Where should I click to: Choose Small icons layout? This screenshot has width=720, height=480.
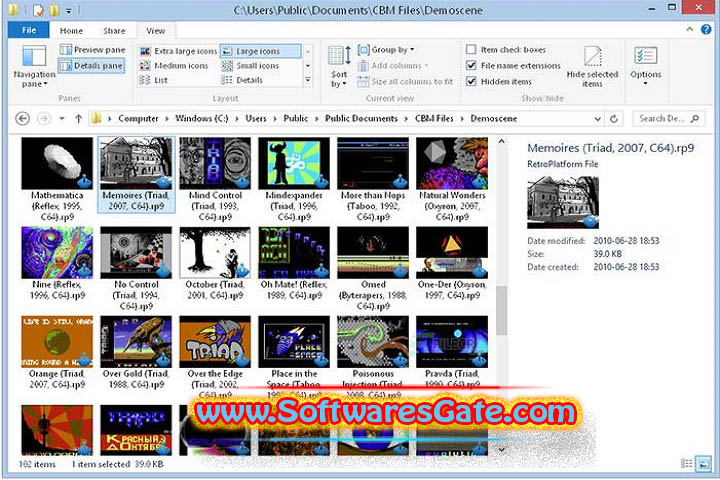tap(250, 66)
